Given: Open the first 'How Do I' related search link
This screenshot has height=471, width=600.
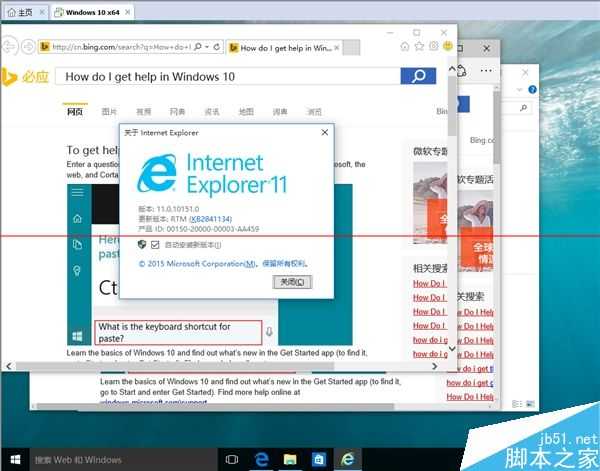Looking at the screenshot, I should click(430, 284).
